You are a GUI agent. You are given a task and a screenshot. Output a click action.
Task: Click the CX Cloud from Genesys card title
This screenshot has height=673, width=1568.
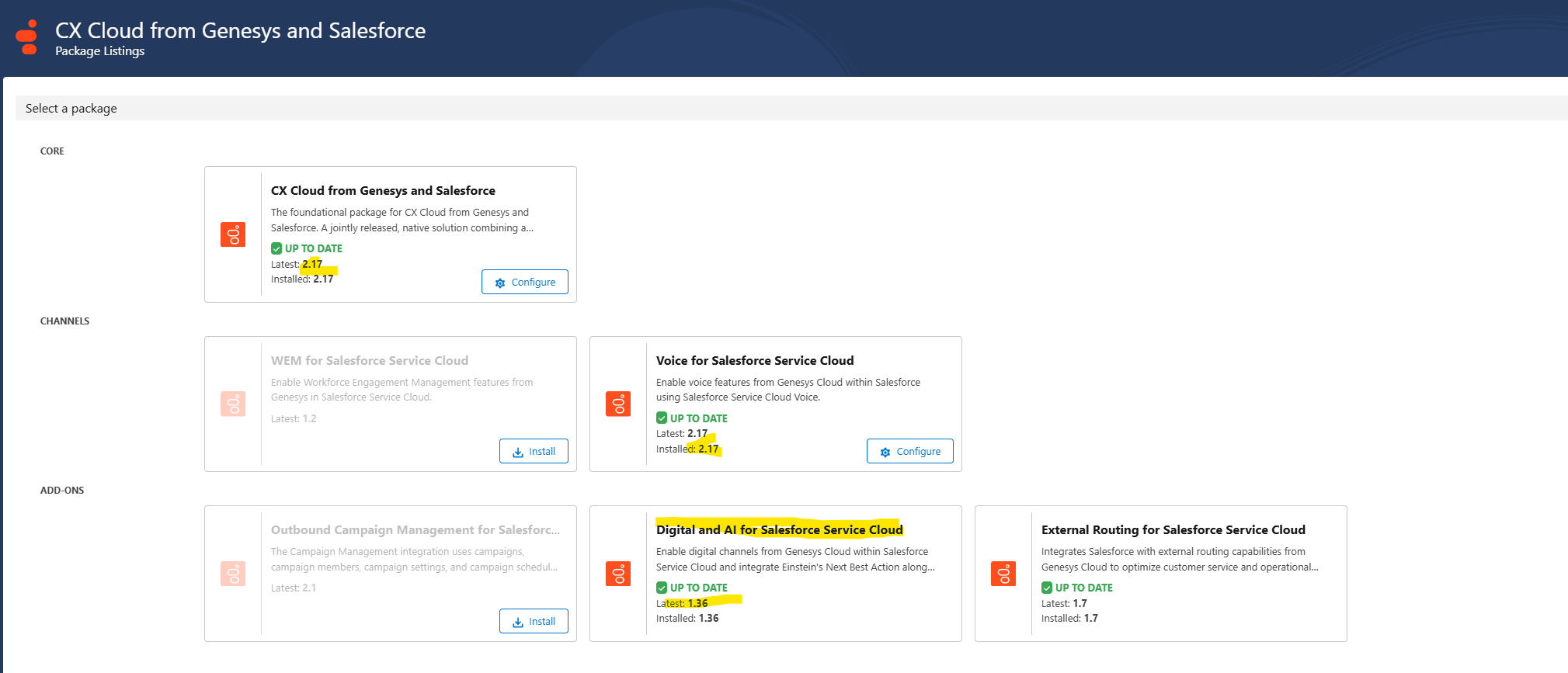383,191
